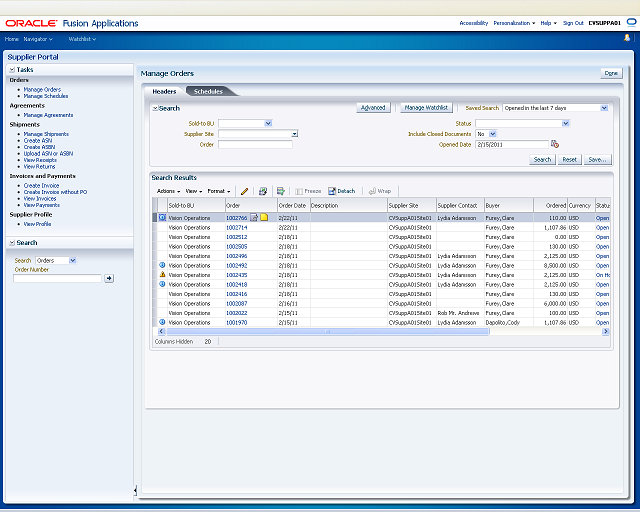Click the Save... button
The width and height of the screenshot is (640, 512).
(x=598, y=160)
